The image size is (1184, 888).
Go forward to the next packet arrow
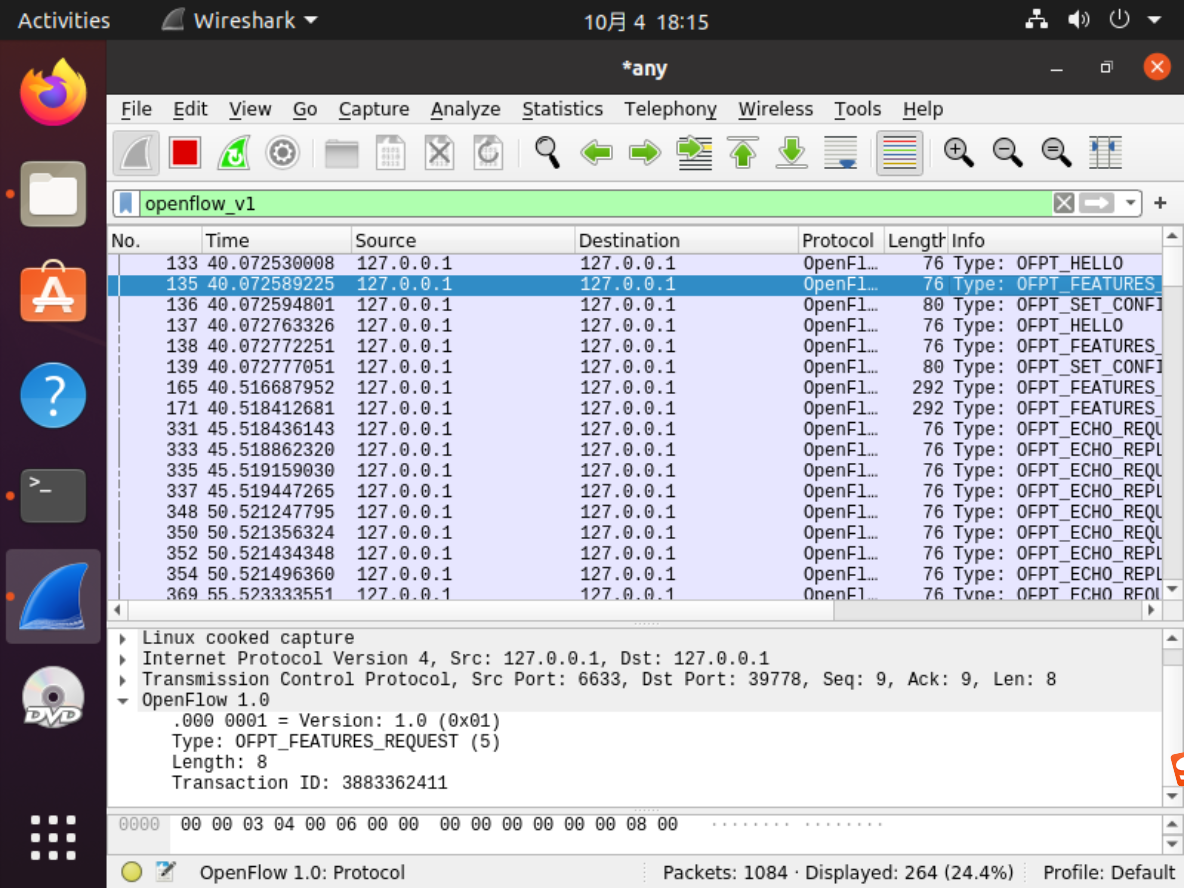click(x=645, y=153)
